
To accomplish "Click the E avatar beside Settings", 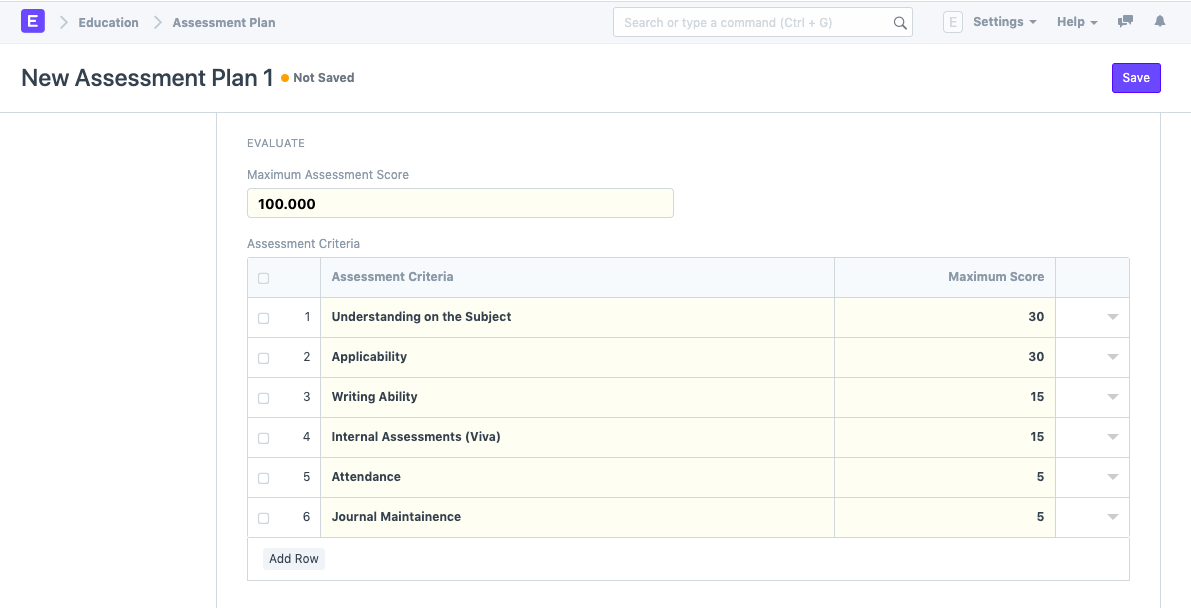I will (x=952, y=21).
